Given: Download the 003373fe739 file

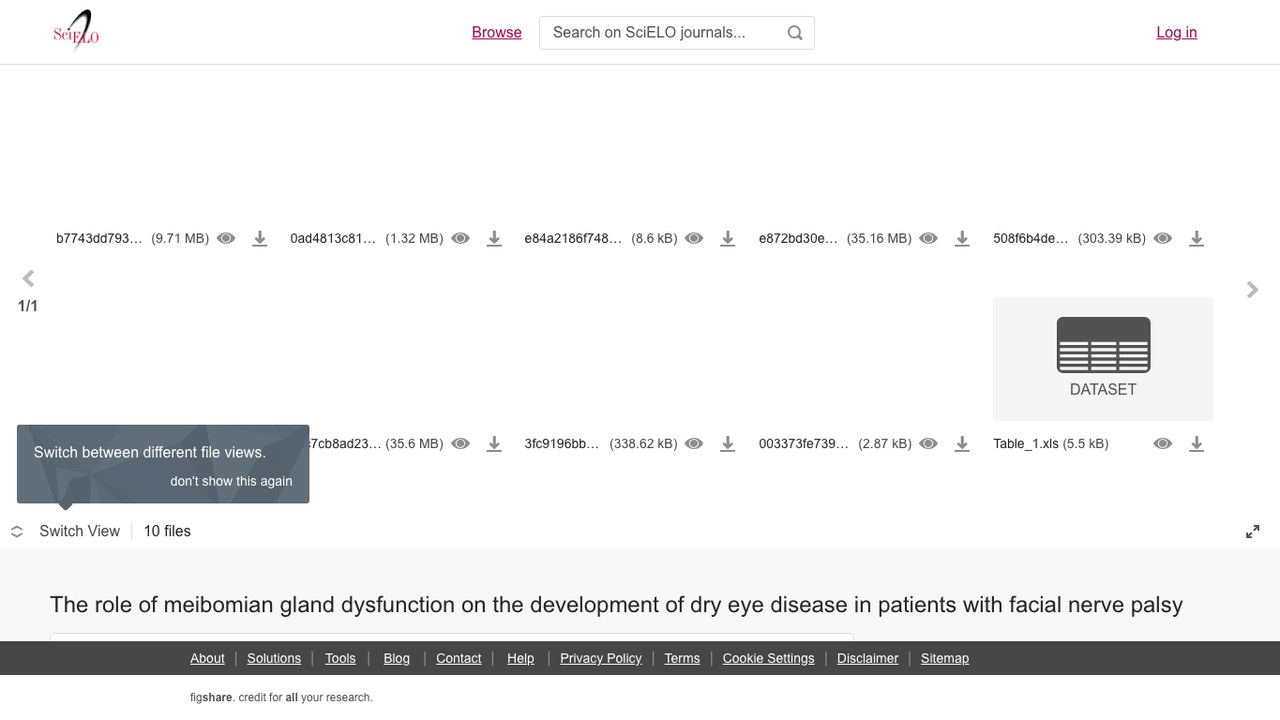Looking at the screenshot, I should click(x=962, y=444).
